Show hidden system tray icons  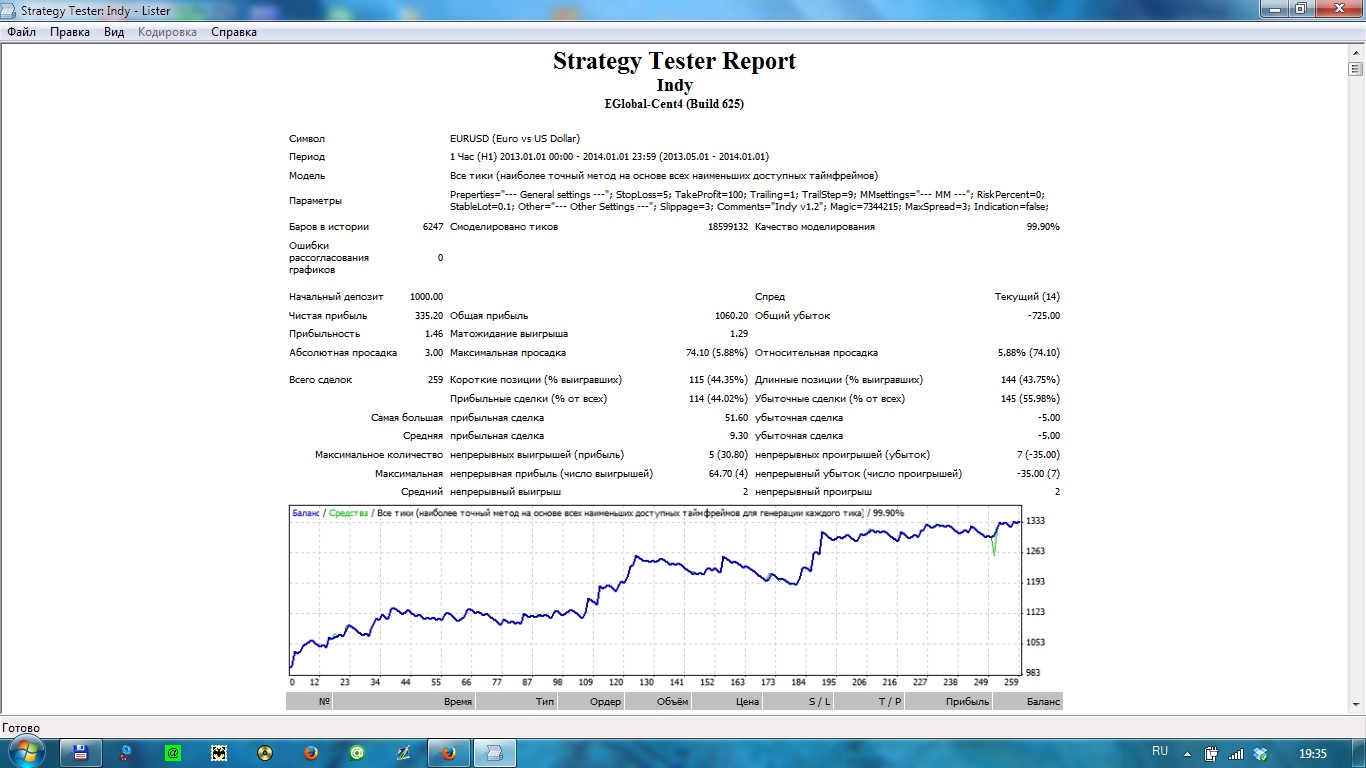(1187, 753)
